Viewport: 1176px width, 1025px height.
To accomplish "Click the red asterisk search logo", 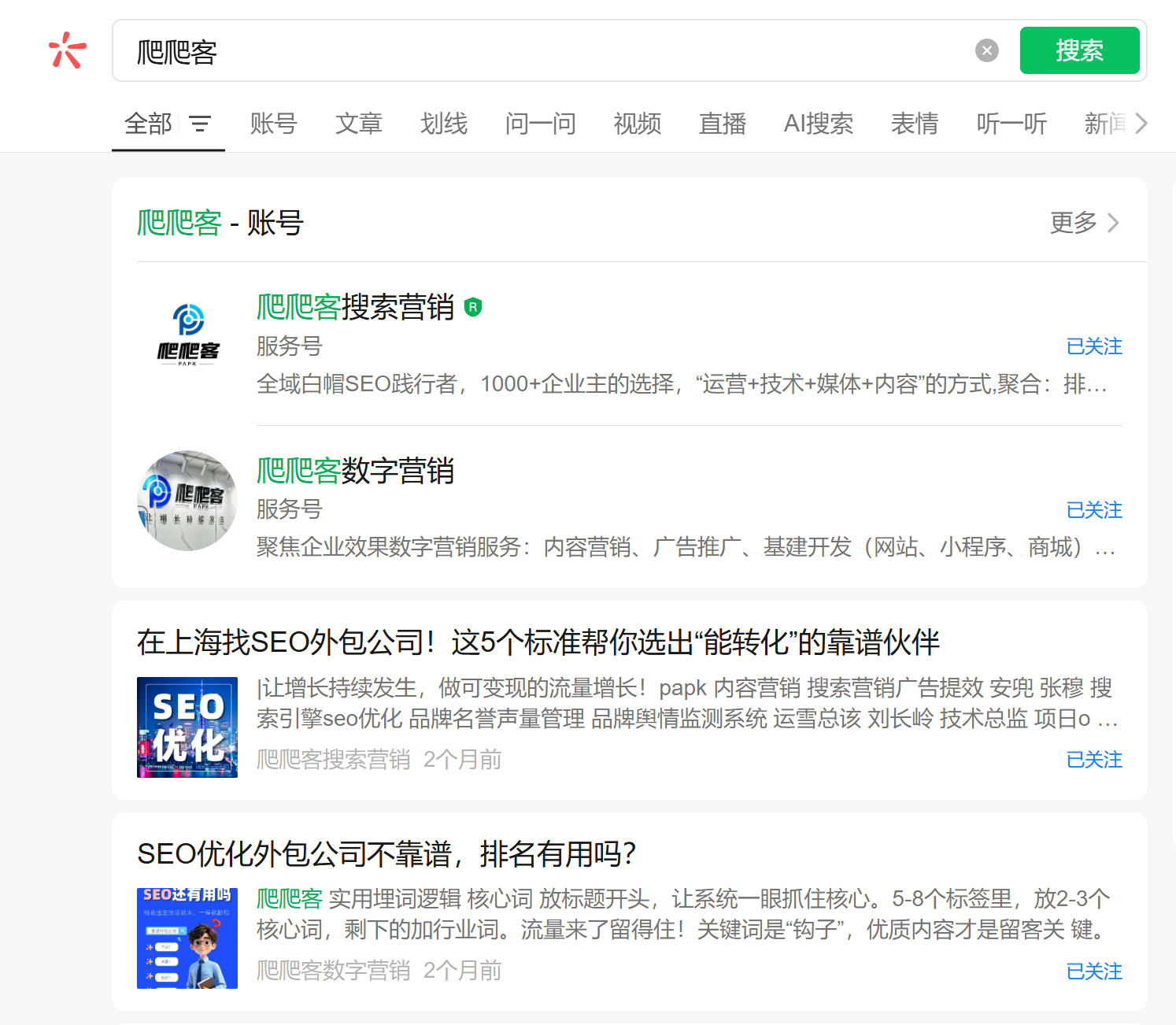I will 67,50.
